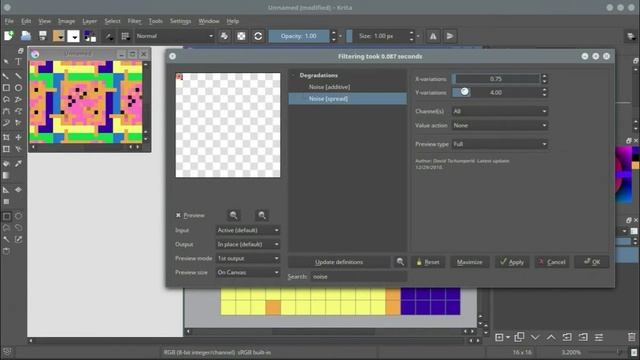
Task: Open the fill pattern chooser in toolbar
Action: coord(73,36)
